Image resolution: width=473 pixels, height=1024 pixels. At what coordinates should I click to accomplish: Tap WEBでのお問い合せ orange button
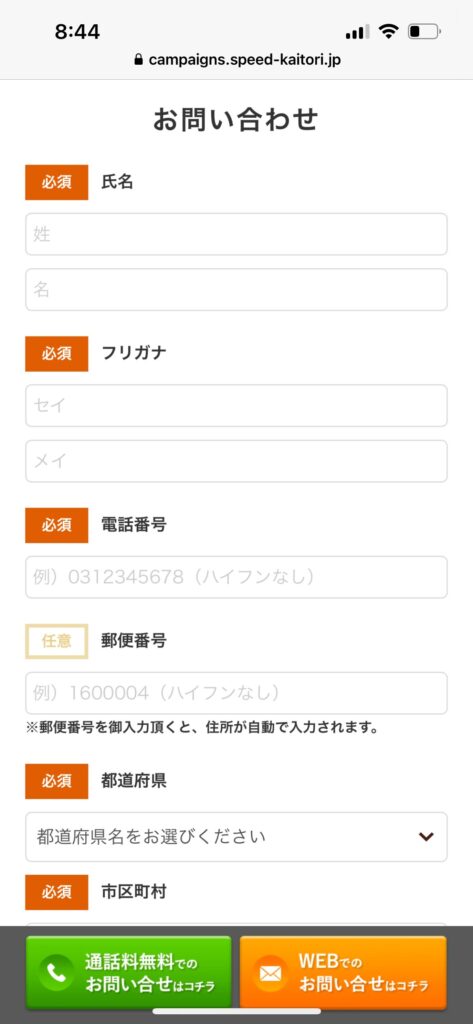(x=343, y=973)
